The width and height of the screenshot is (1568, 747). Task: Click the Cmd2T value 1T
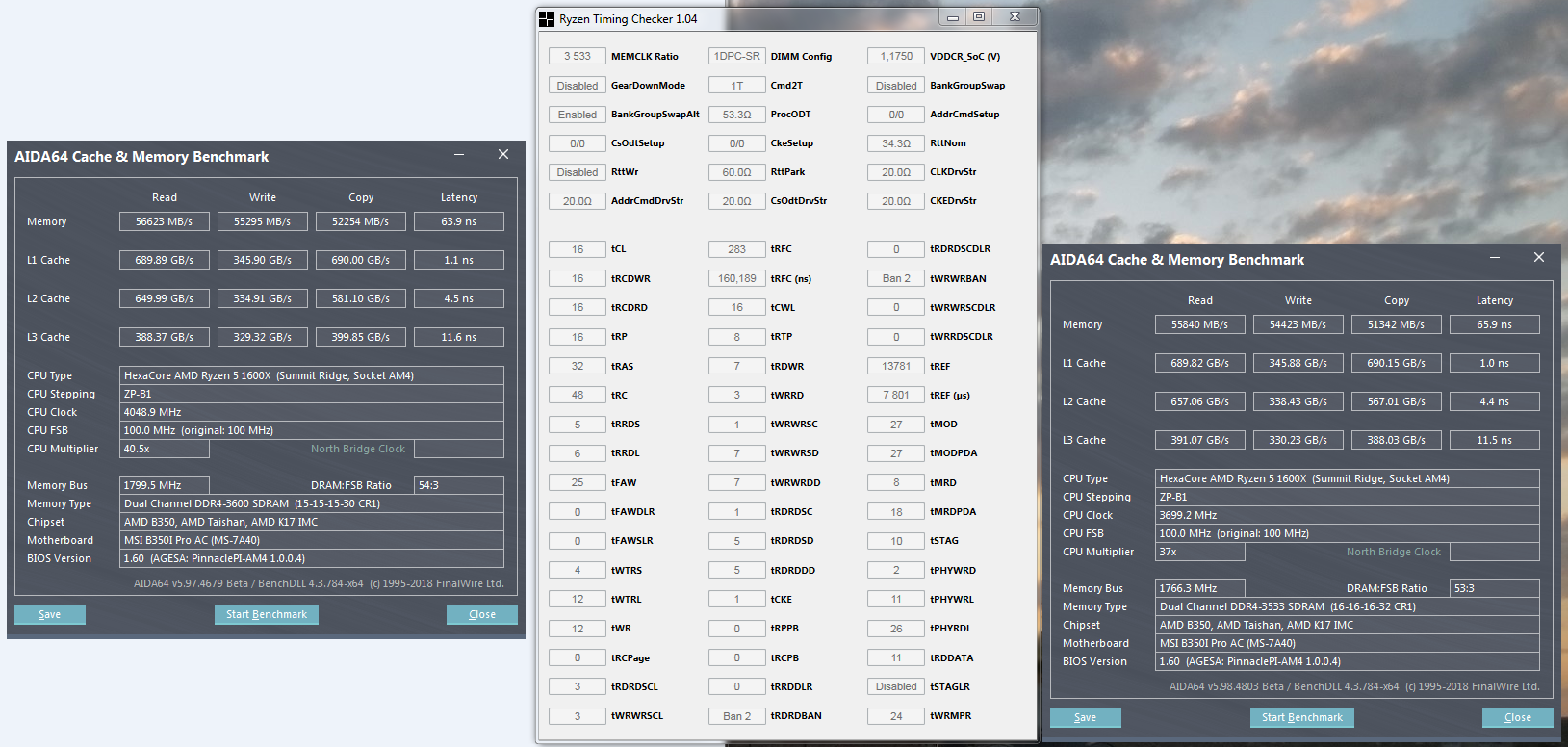pyautogui.click(x=737, y=85)
